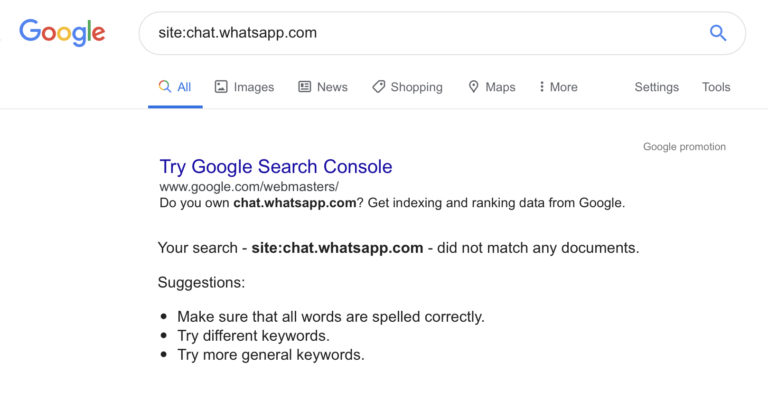Viewport: 768px width, 393px height.
Task: Click the Shopping tab tag icon
Action: [379, 87]
